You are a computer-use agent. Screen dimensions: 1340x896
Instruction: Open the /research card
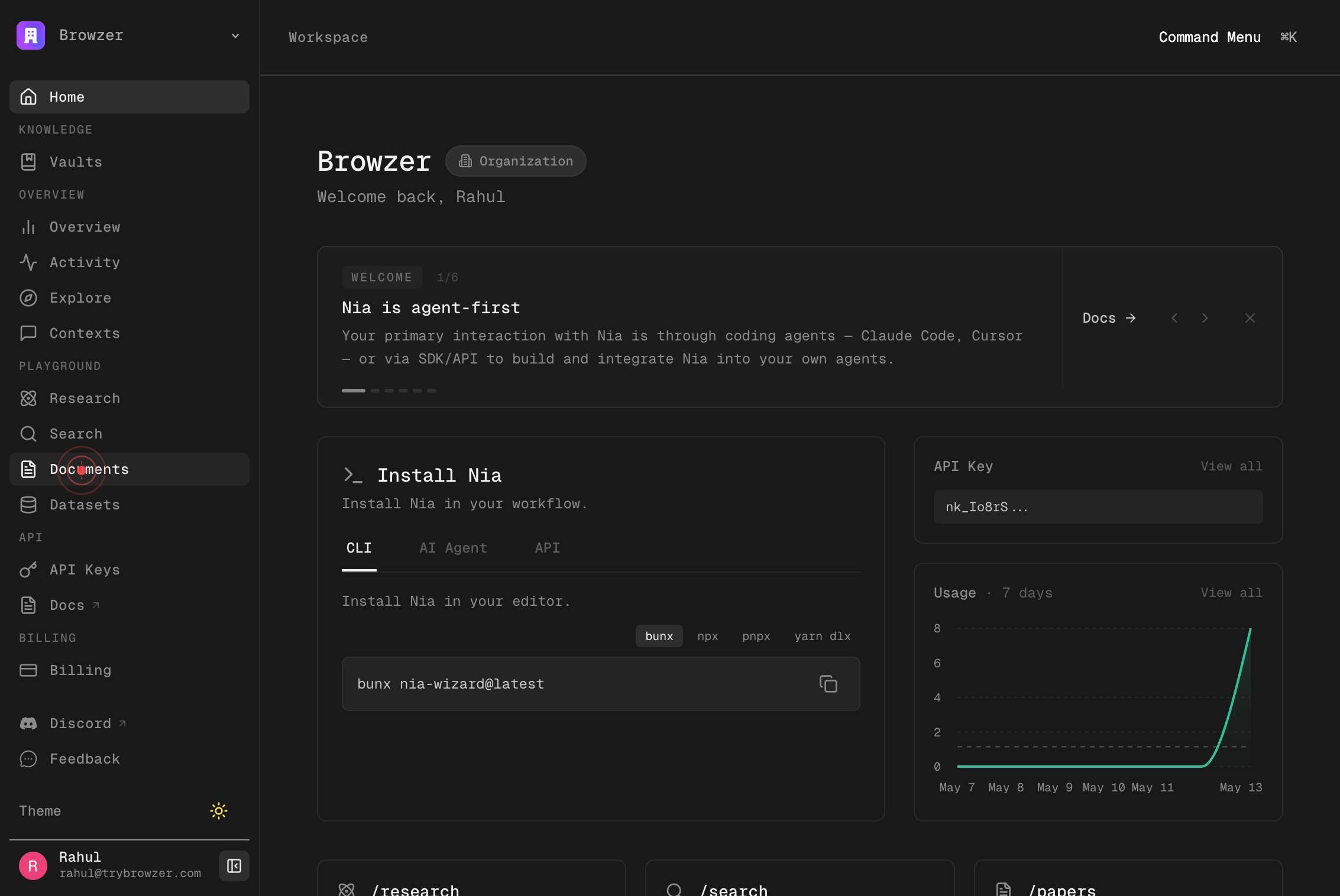[x=471, y=878]
